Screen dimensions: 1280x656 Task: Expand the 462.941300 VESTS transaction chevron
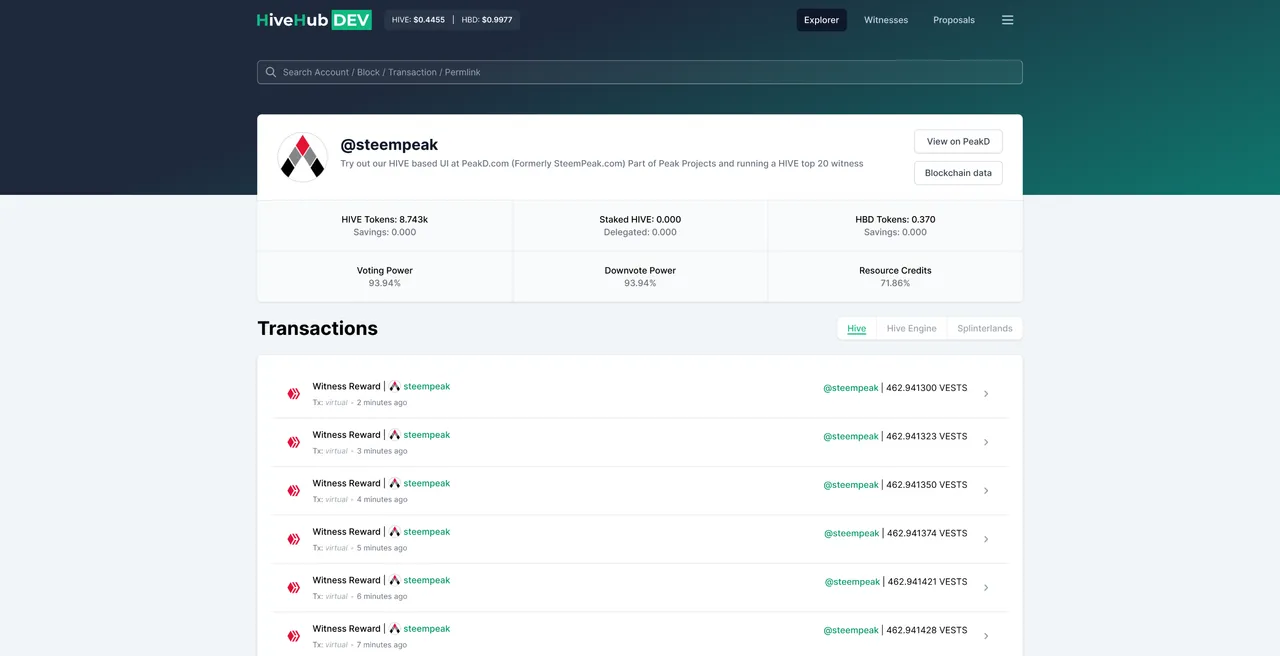click(986, 394)
